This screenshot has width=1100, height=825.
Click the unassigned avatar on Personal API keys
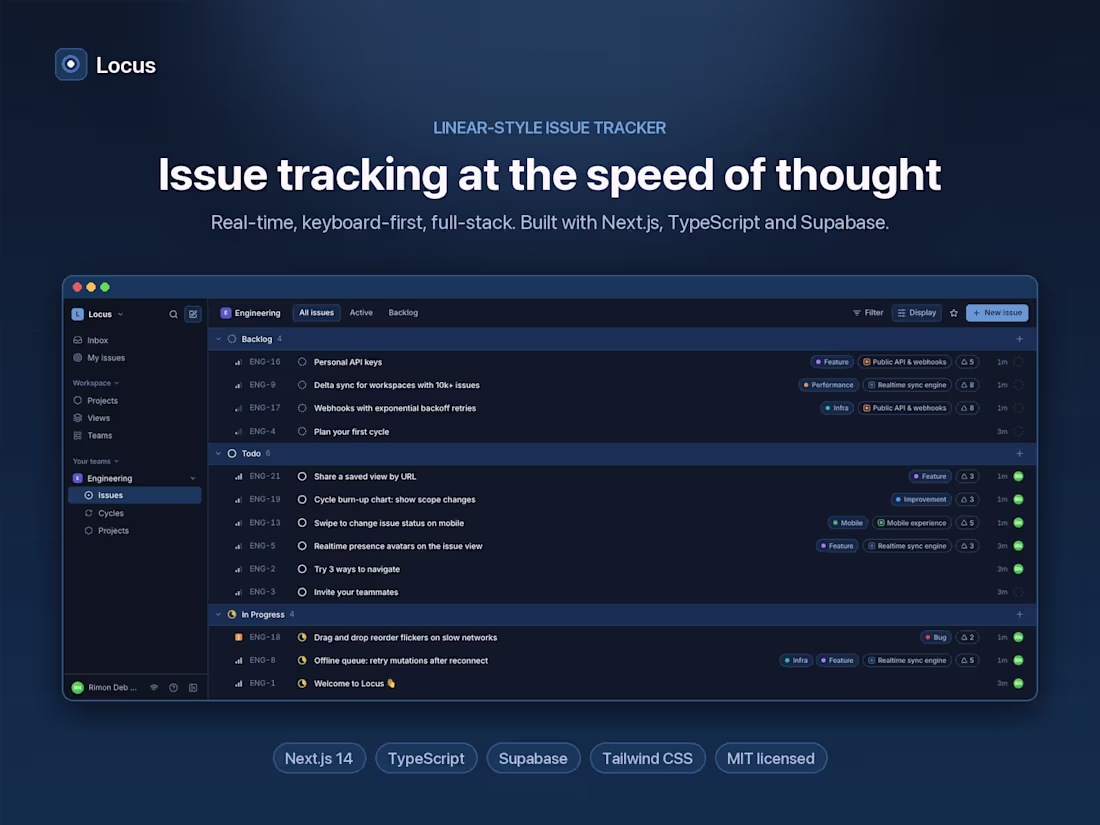click(1019, 362)
